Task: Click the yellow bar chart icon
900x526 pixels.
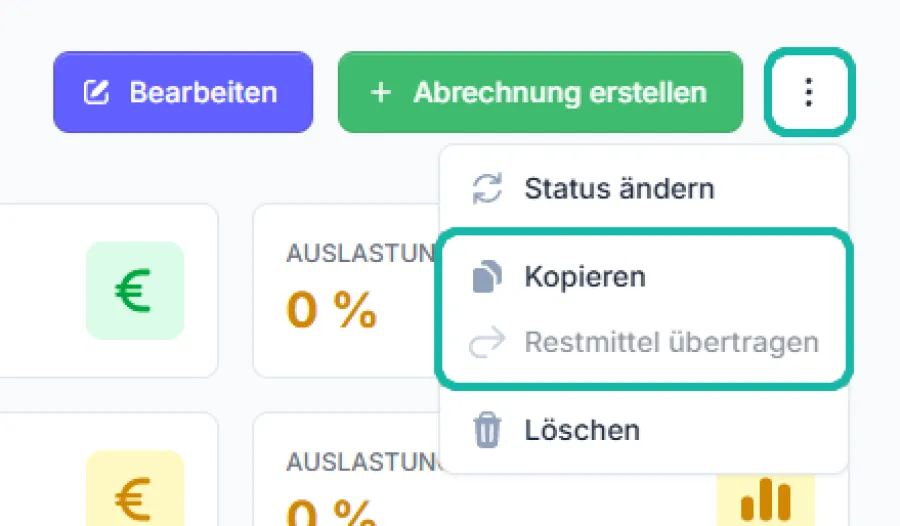Action: coord(766,500)
